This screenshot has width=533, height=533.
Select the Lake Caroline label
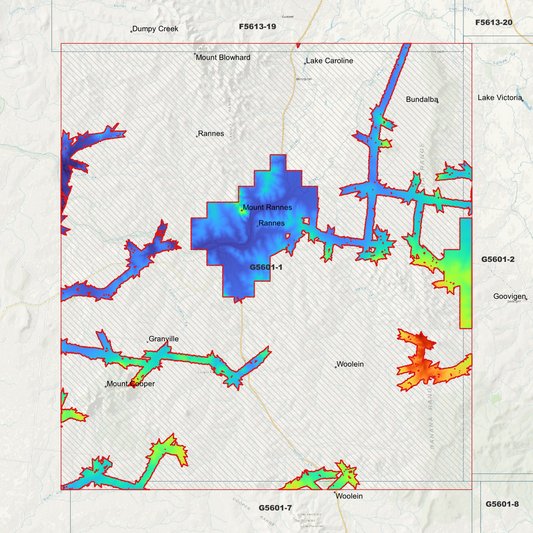pos(329,61)
